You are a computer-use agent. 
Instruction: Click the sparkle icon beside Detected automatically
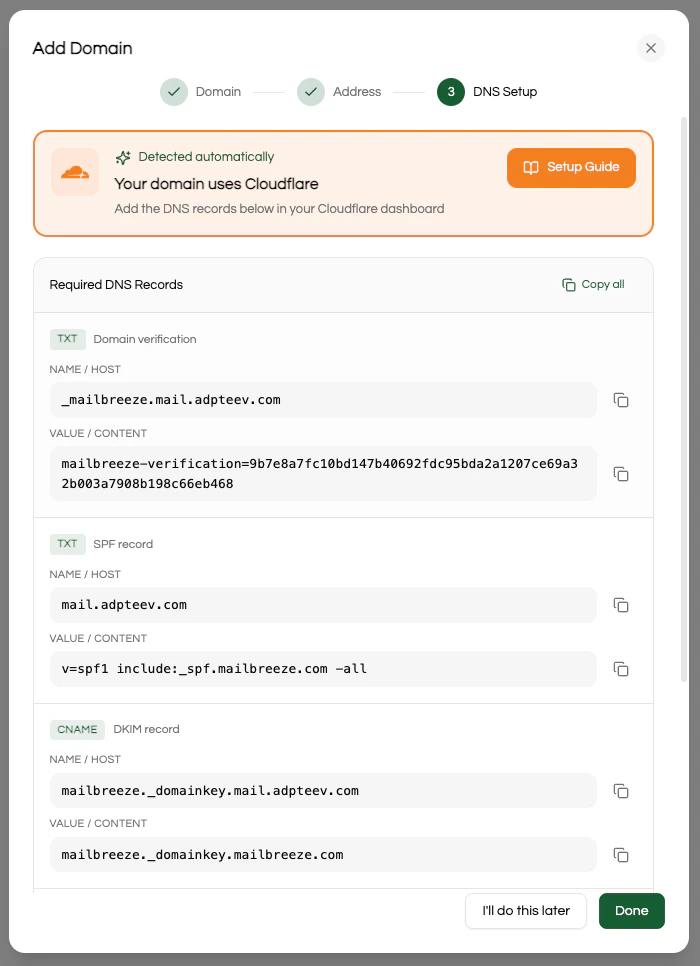pyautogui.click(x=123, y=158)
